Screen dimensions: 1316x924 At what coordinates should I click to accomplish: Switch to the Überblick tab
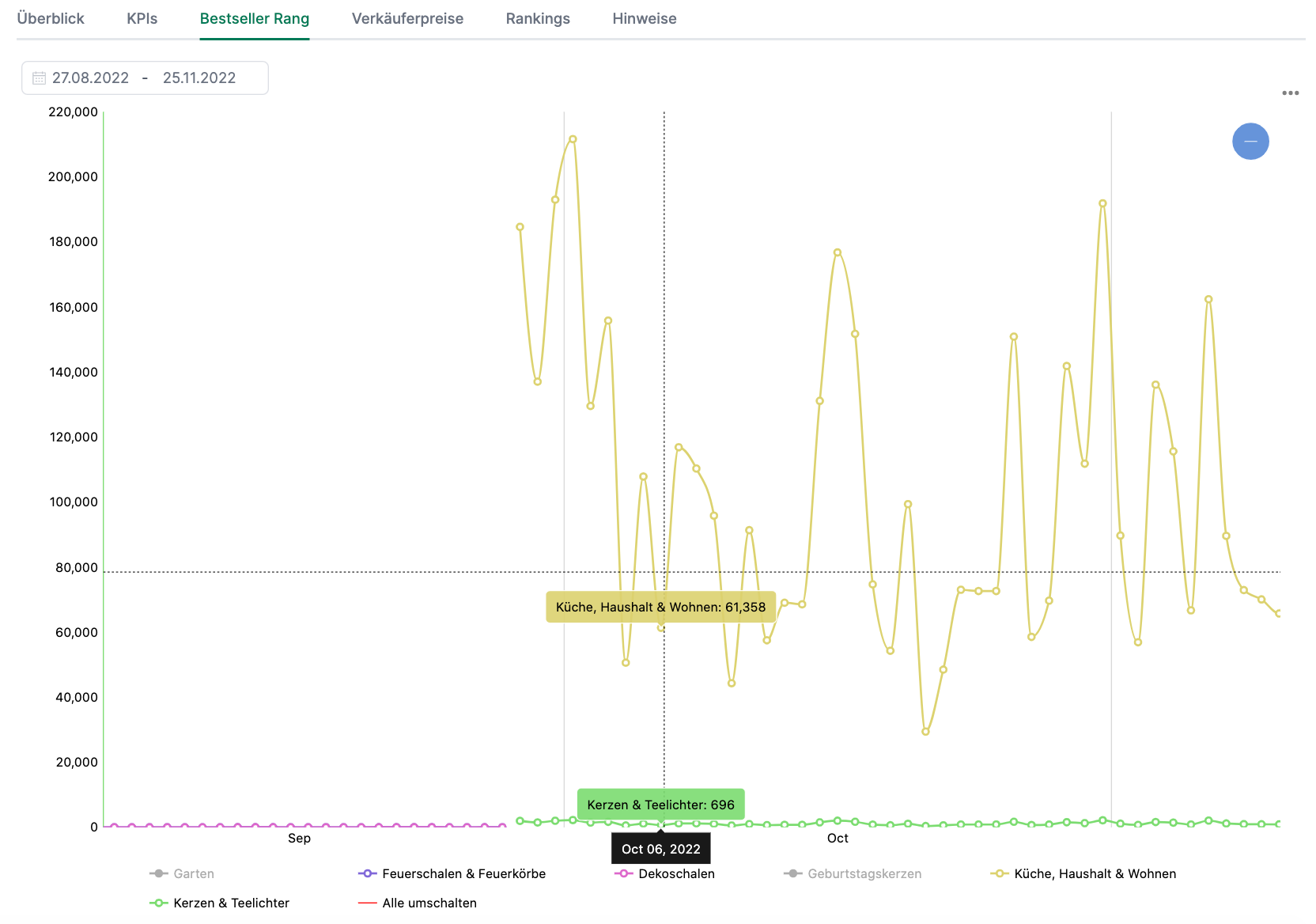click(51, 18)
